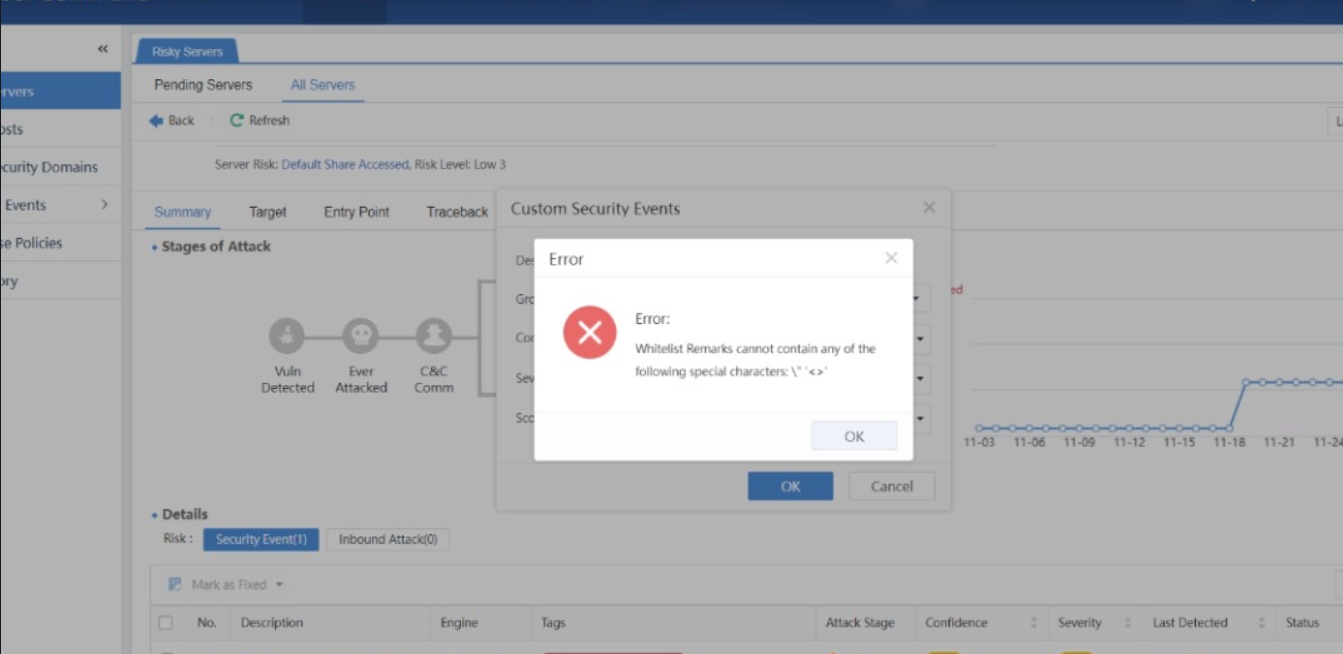Viewport: 1343px width, 654px height.
Task: Select the Inbound Attack(0) filter
Action: click(x=387, y=540)
